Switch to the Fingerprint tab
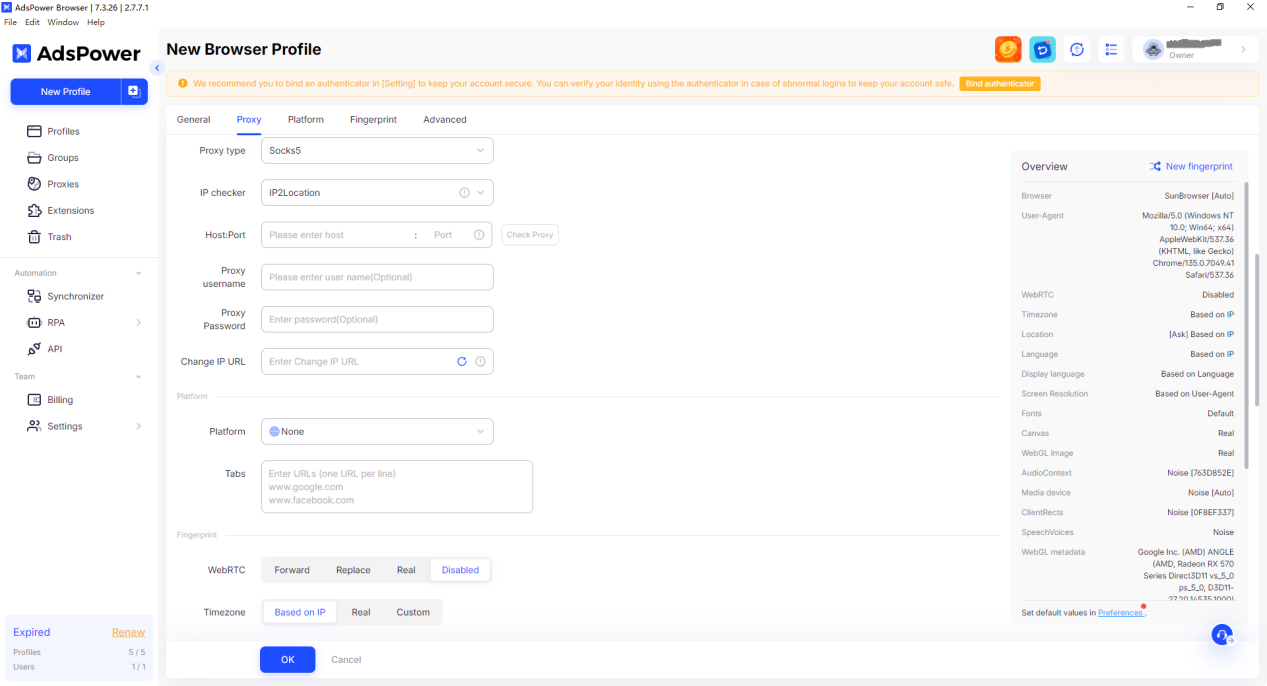Screen dimensions: 1267x686 [x=373, y=120]
